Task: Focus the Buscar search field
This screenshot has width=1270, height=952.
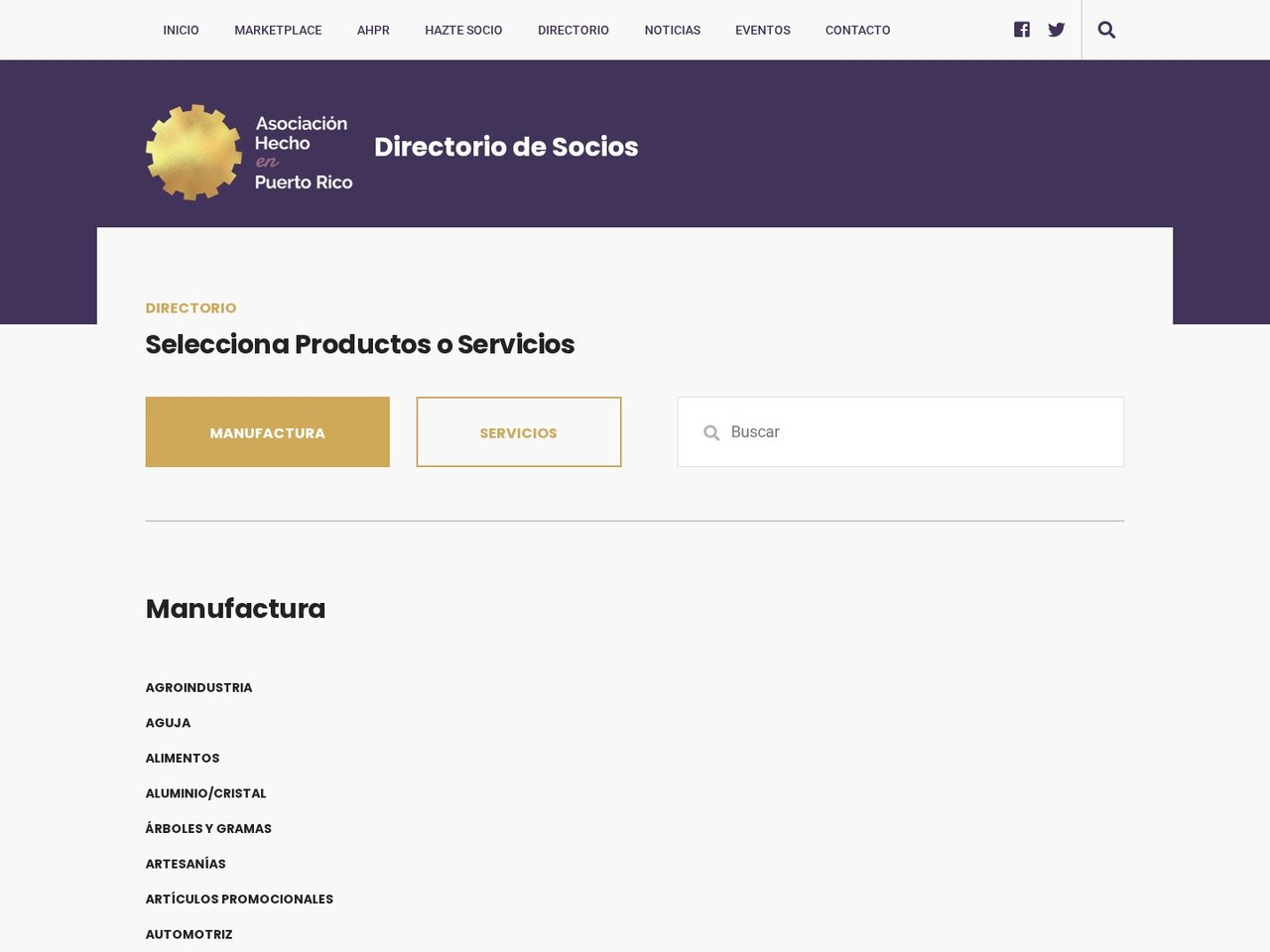Action: pyautogui.click(x=901, y=432)
